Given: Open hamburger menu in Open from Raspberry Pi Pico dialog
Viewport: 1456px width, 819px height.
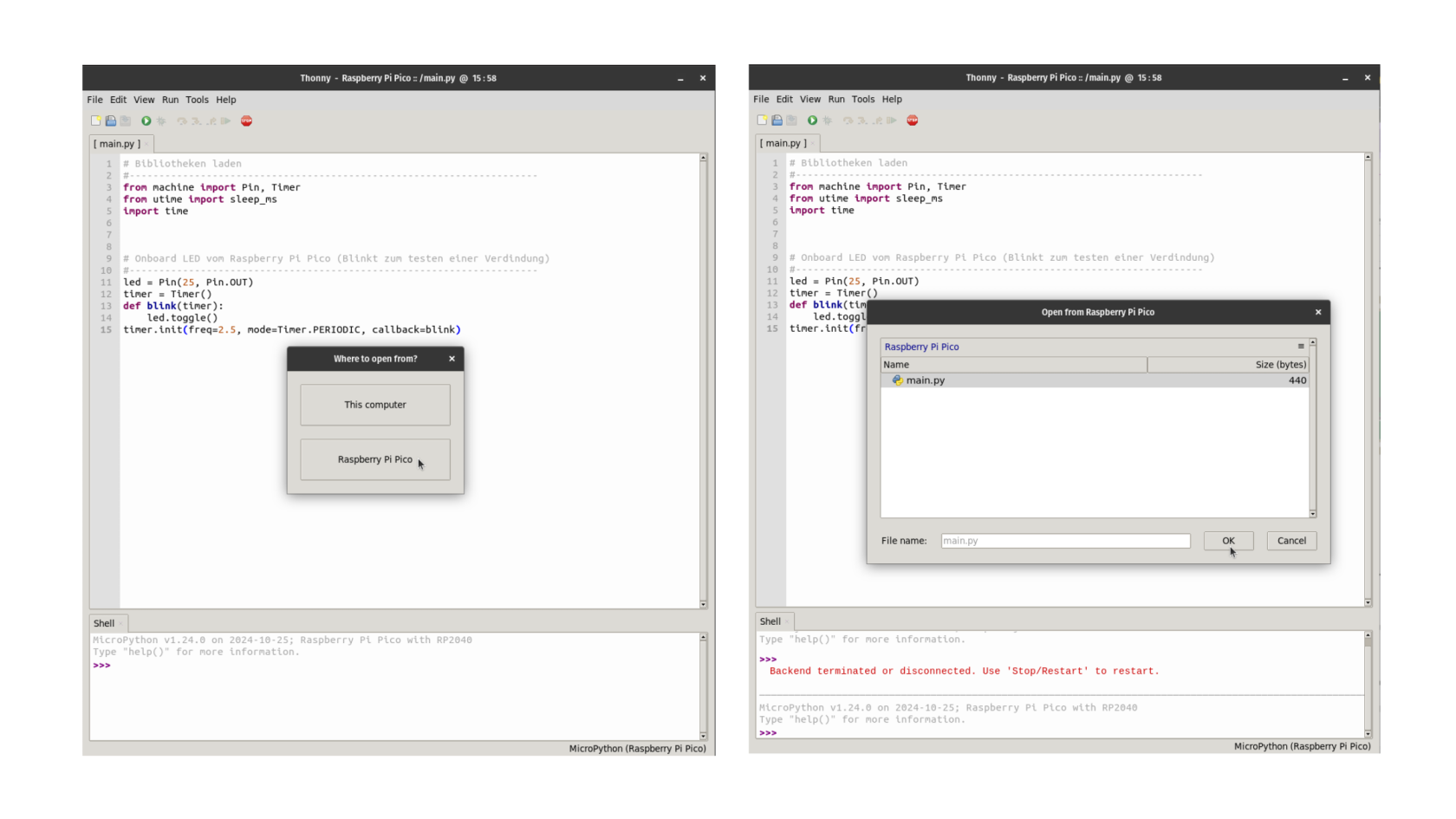Looking at the screenshot, I should click(x=1301, y=347).
